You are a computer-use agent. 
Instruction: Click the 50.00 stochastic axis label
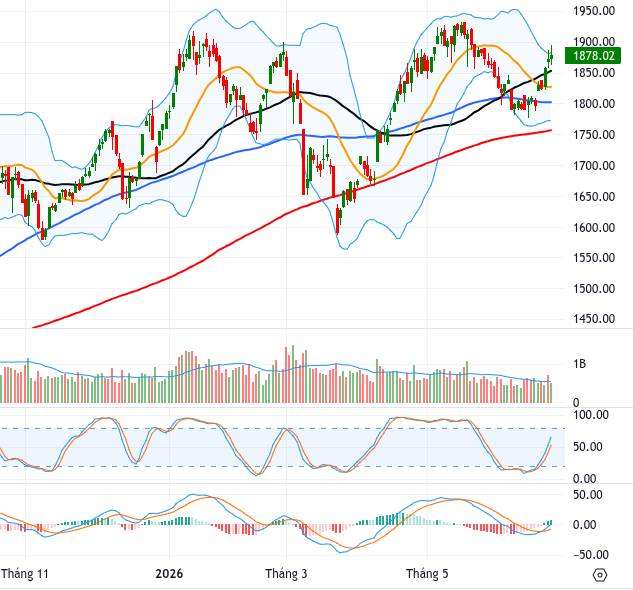click(x=587, y=447)
